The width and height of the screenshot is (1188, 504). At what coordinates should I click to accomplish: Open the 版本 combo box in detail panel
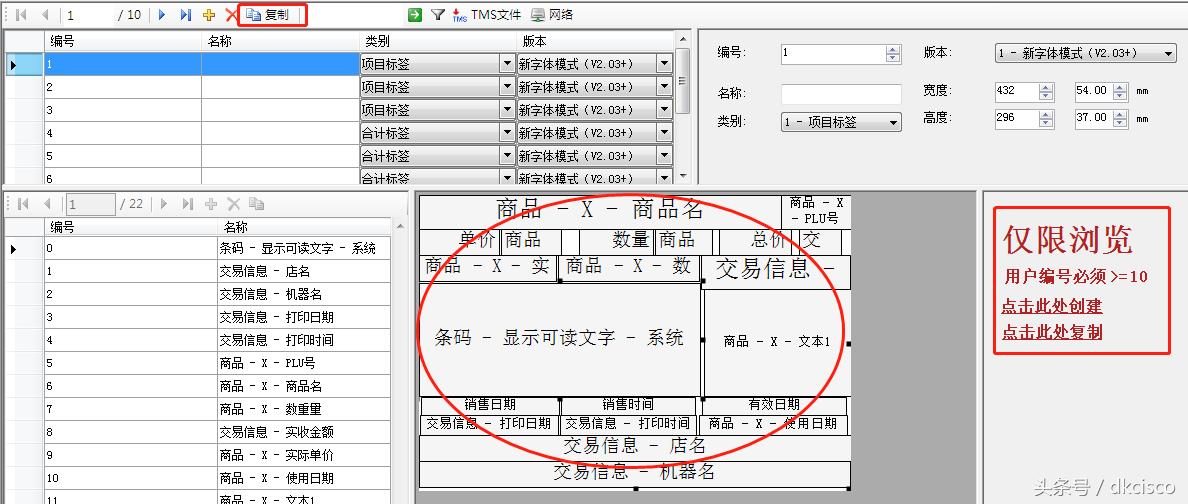(x=1085, y=53)
